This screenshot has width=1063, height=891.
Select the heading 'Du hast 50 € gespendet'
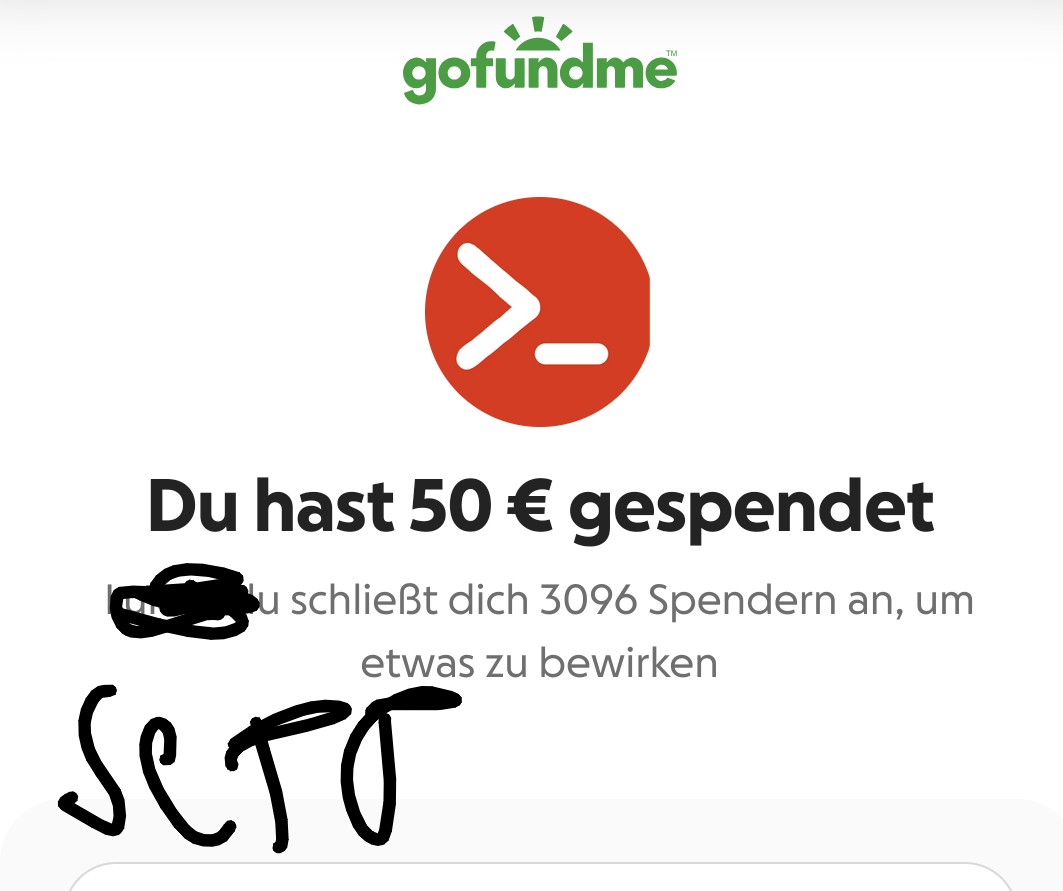tap(541, 508)
